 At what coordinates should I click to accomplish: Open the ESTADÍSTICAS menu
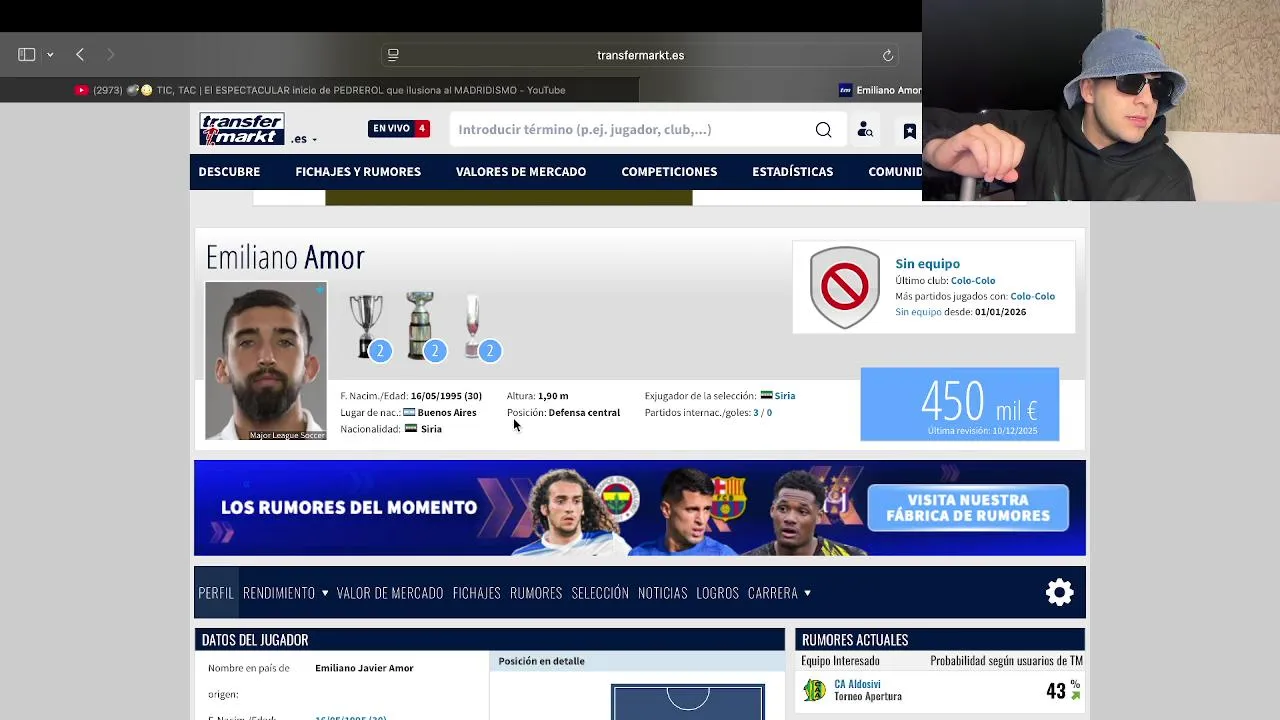point(792,172)
